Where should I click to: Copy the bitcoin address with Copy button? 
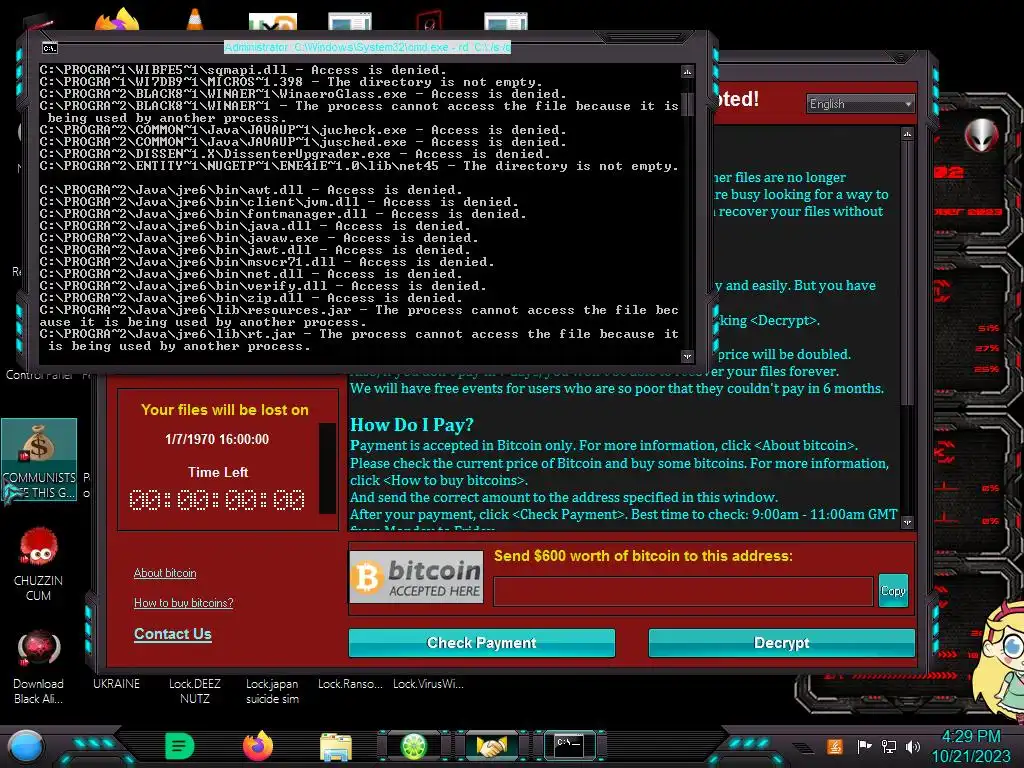893,590
